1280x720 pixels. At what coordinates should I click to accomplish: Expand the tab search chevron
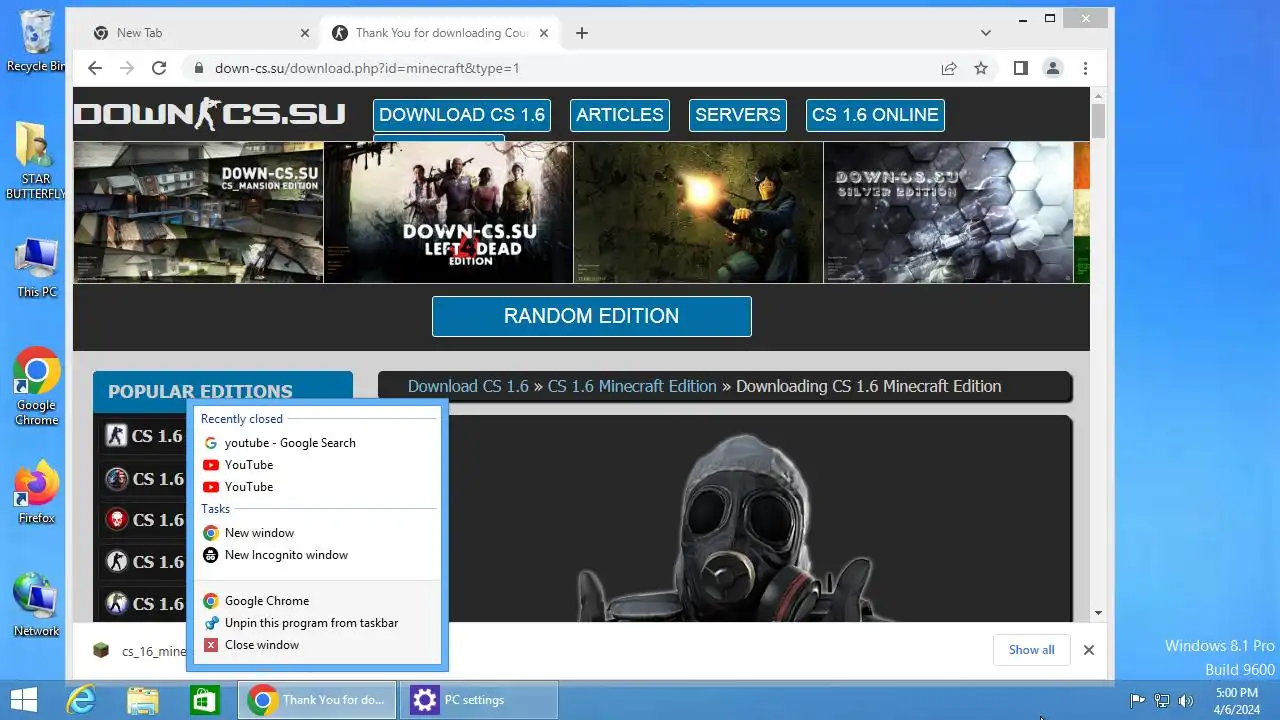(986, 33)
